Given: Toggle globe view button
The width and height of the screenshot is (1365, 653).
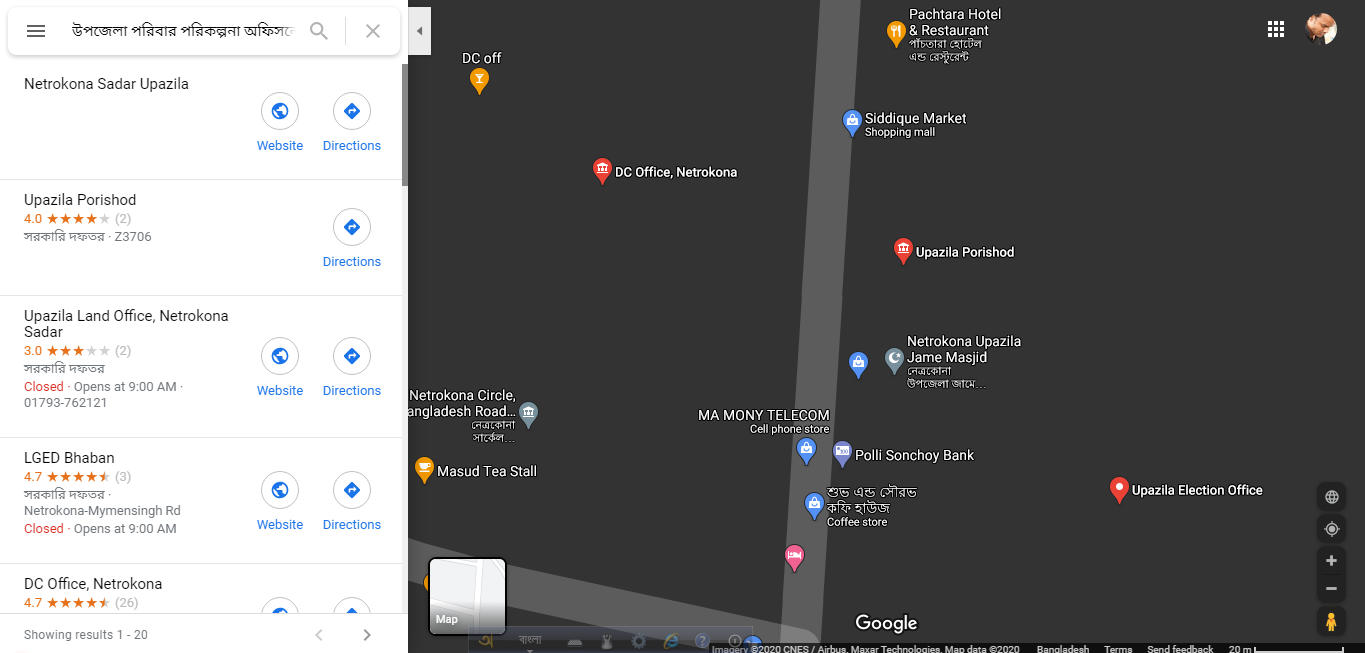Looking at the screenshot, I should [1331, 497].
